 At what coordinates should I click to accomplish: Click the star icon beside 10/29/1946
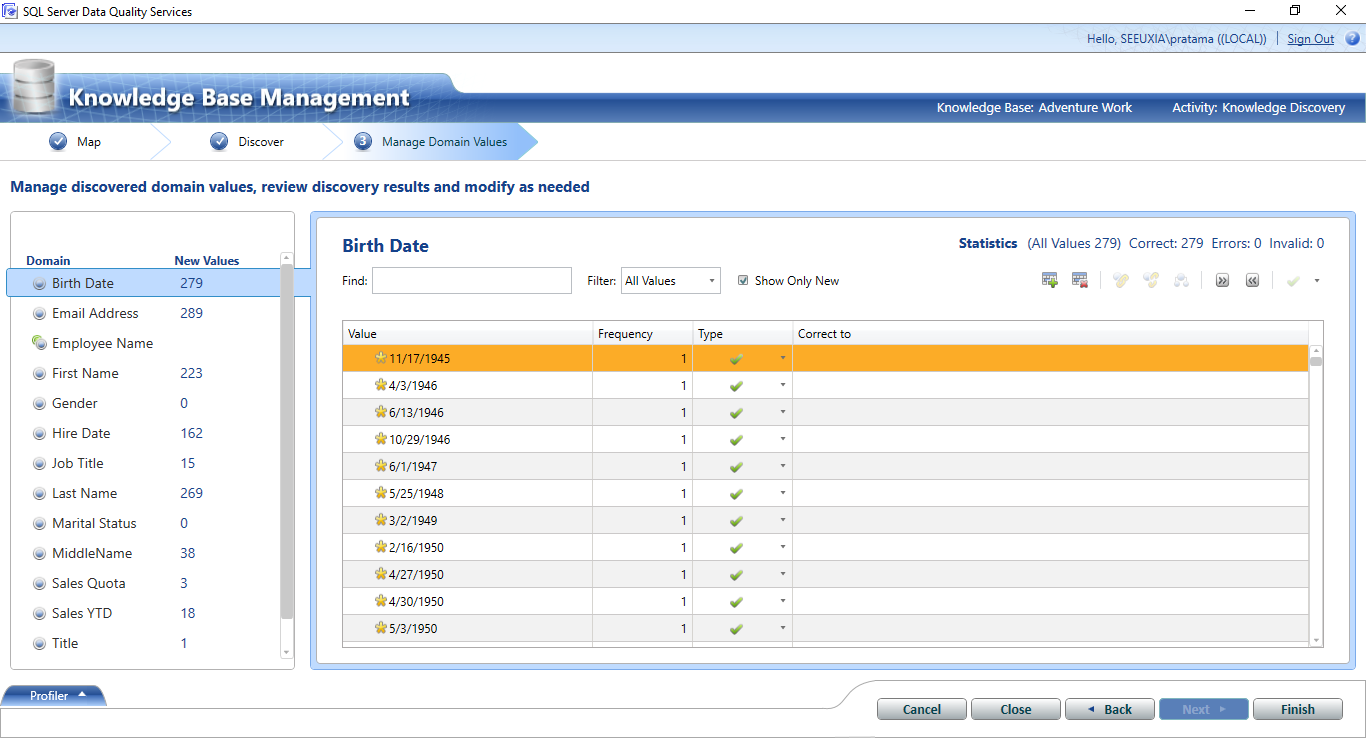tap(380, 439)
